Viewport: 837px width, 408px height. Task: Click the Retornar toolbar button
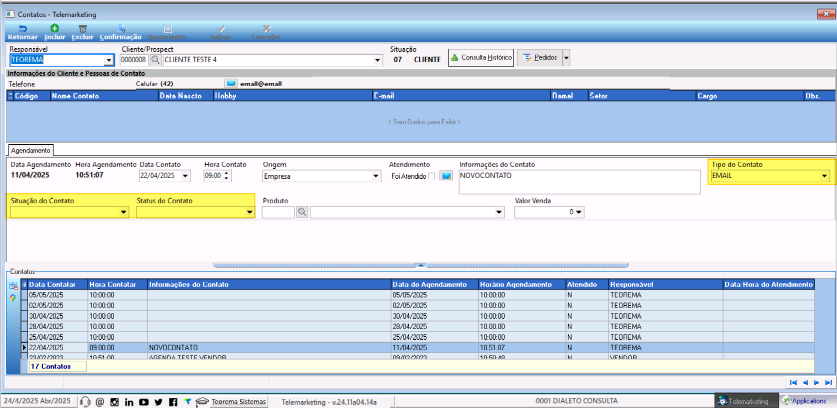point(22,33)
